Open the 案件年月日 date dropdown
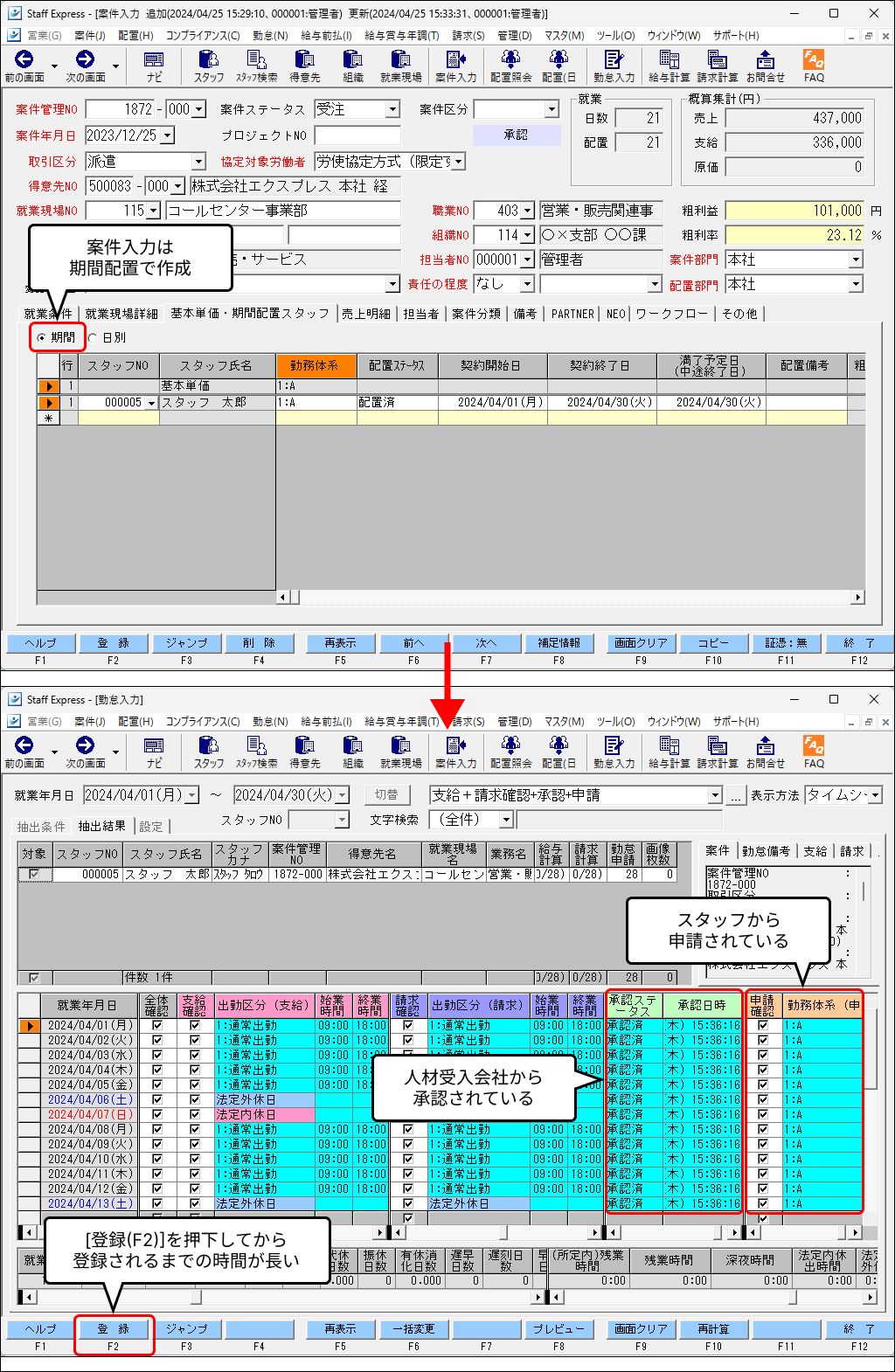Viewport: 895px width, 1372px height. [x=168, y=135]
